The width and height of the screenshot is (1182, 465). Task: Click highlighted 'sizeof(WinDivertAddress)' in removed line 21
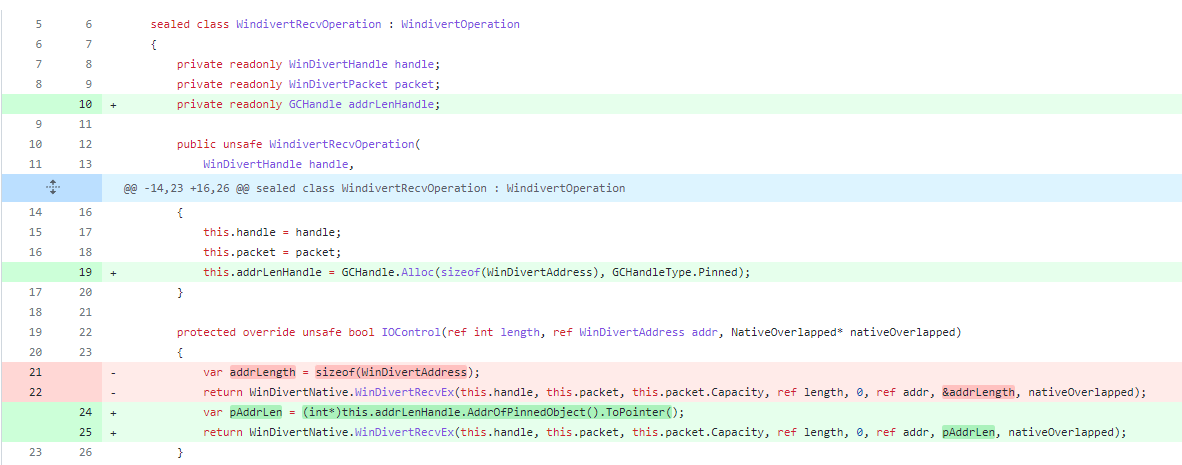click(x=393, y=372)
